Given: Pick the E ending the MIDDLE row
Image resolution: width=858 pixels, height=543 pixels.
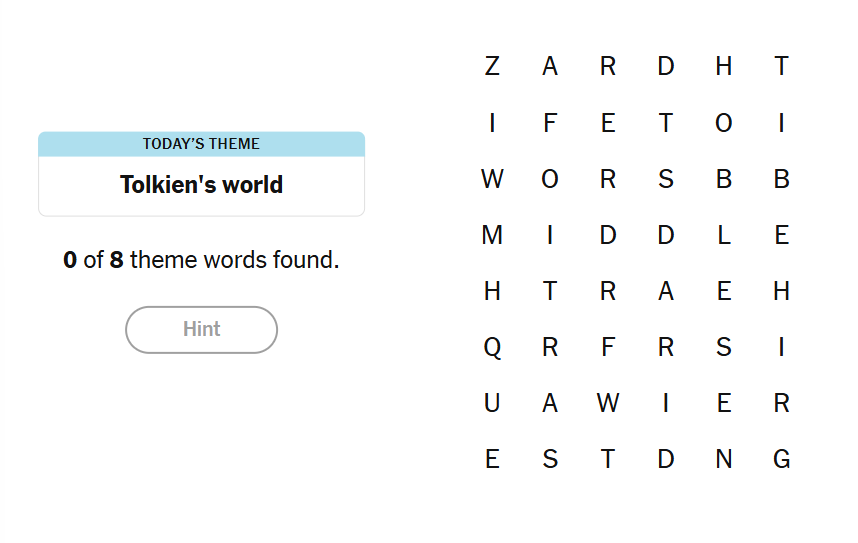Looking at the screenshot, I should click(782, 235).
